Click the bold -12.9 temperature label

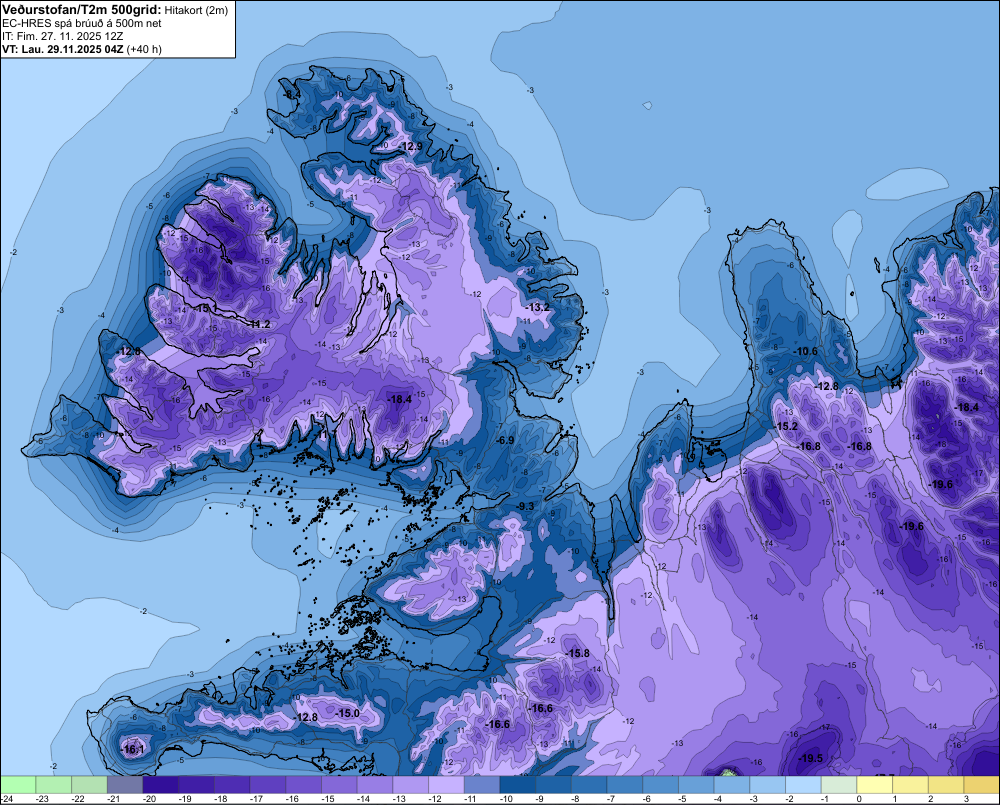411,147
